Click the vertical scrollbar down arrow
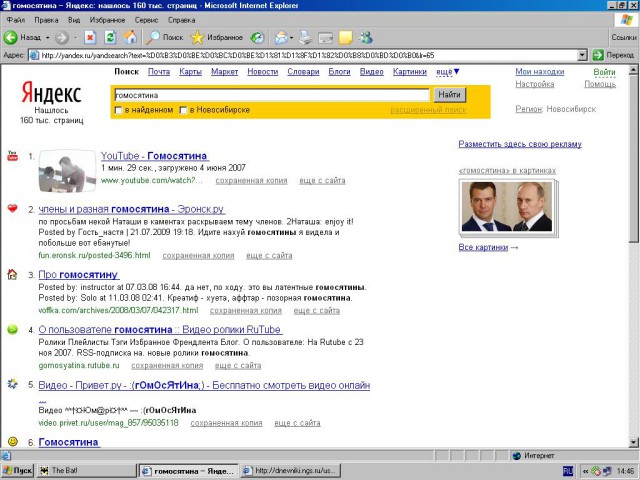 (633, 442)
